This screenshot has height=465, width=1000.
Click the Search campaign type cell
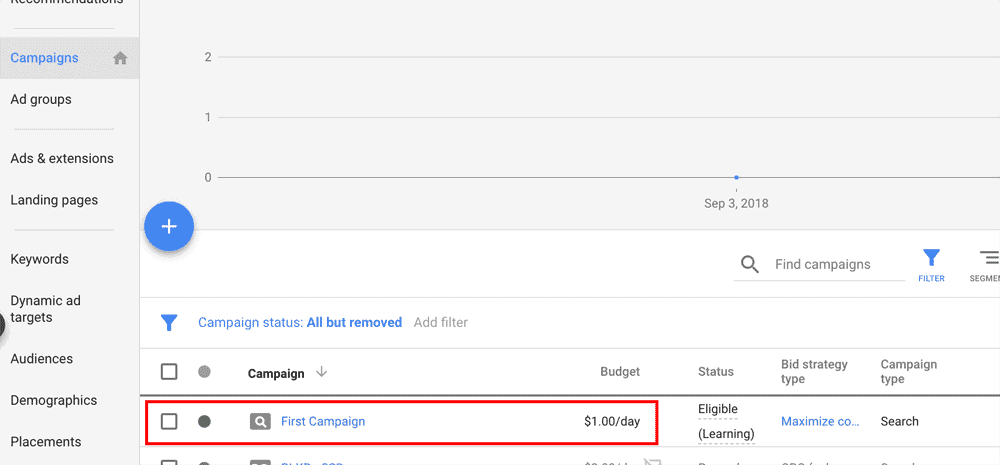900,422
